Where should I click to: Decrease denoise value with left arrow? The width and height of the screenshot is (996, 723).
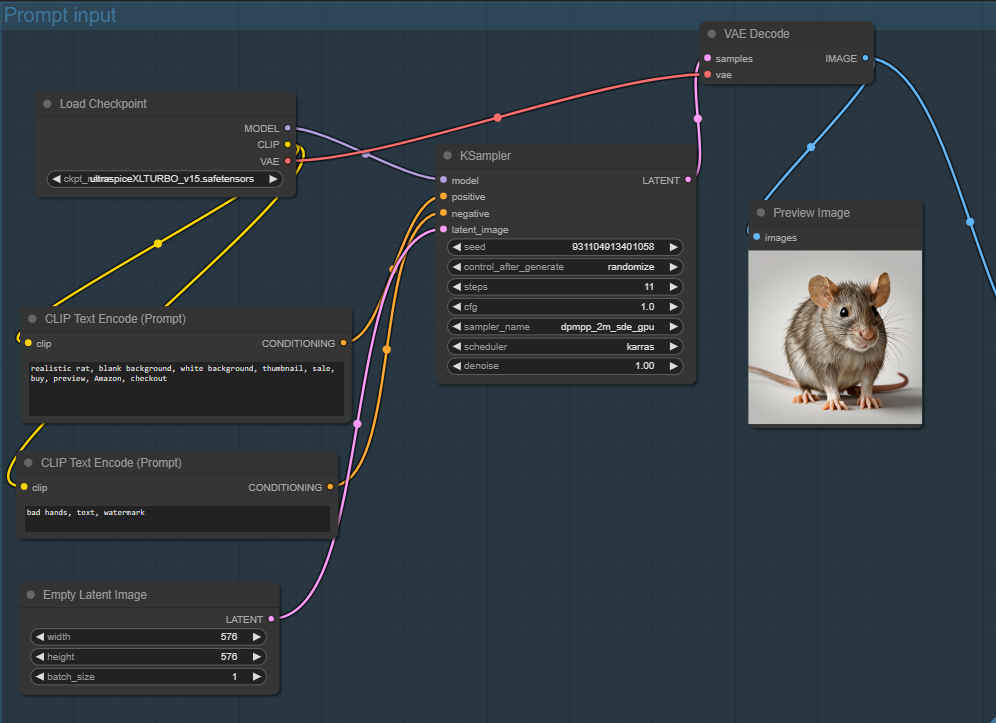coord(457,366)
